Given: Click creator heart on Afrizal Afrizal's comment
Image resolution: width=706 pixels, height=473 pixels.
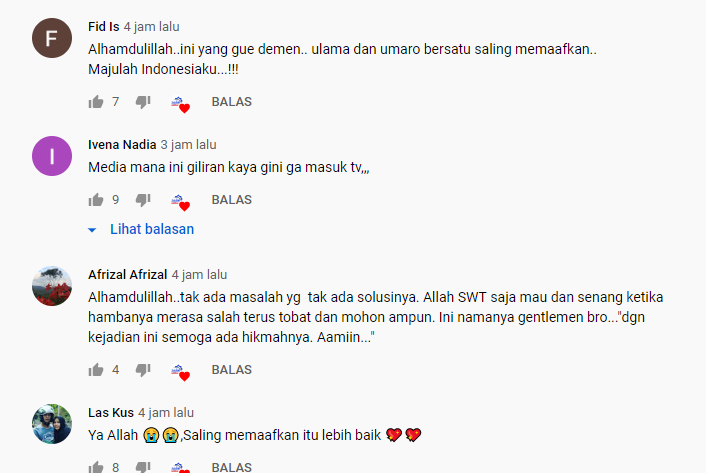Looking at the screenshot, I should tap(181, 373).
